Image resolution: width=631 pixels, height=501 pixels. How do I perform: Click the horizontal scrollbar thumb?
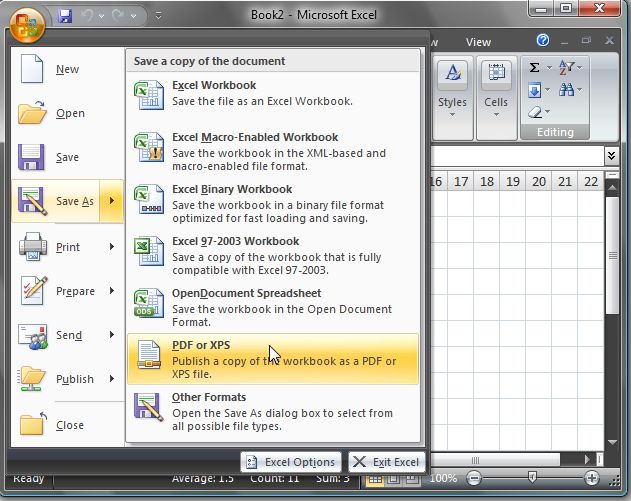point(494,460)
